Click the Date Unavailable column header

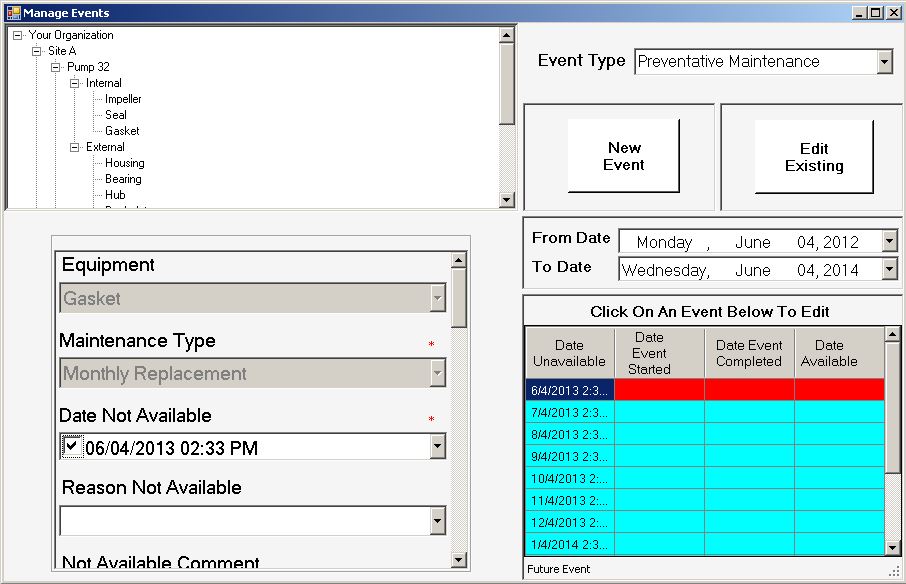(569, 353)
